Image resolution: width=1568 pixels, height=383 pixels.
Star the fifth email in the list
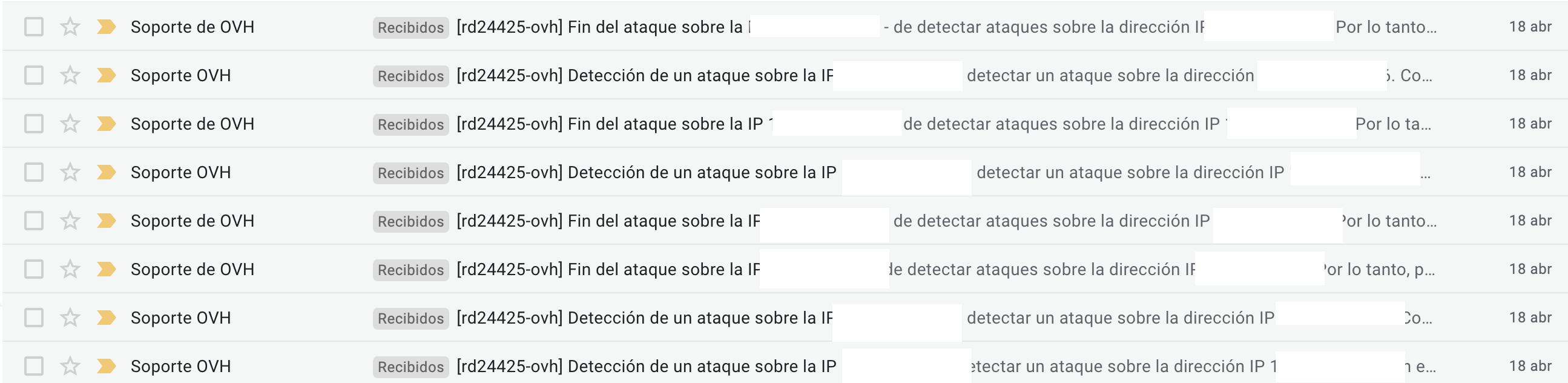click(x=71, y=221)
